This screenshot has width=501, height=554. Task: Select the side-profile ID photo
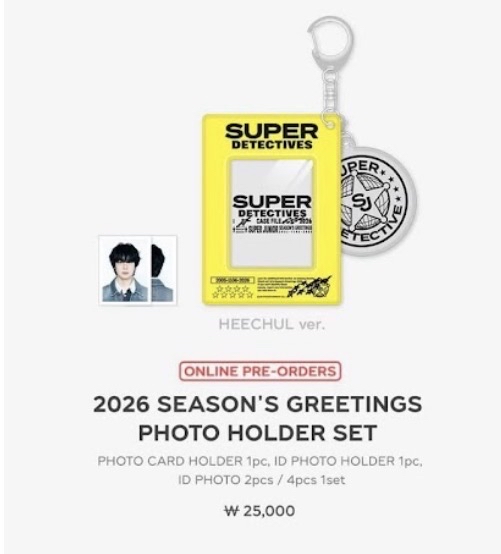coord(163,271)
